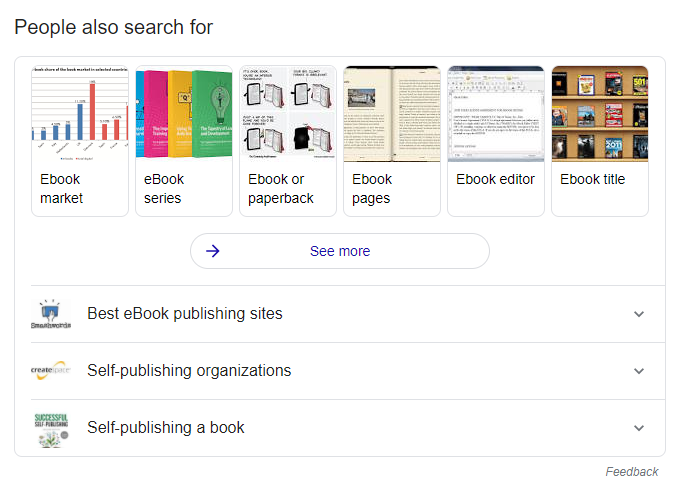
Task: Click the CreateSpace logo icon
Action: coord(51,371)
